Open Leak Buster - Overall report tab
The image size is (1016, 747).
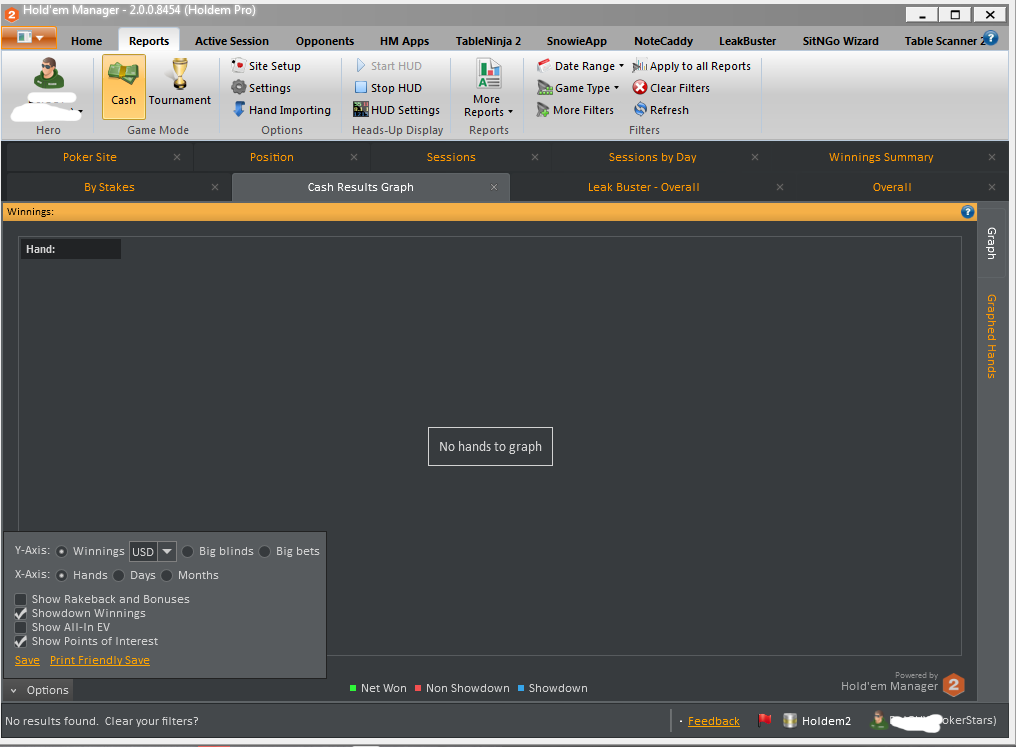point(643,187)
